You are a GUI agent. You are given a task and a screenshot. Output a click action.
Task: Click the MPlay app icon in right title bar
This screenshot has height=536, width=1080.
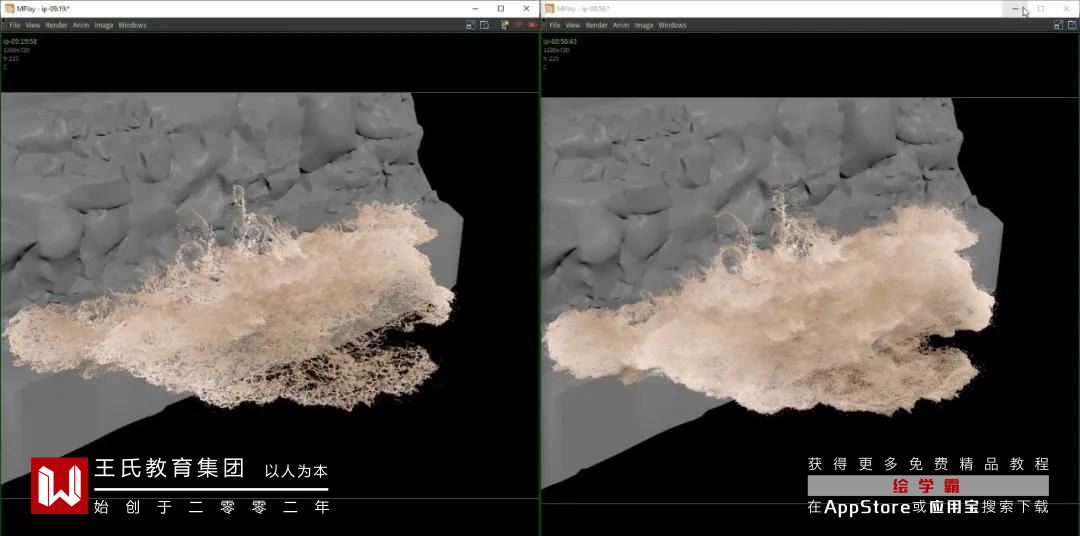[x=550, y=8]
